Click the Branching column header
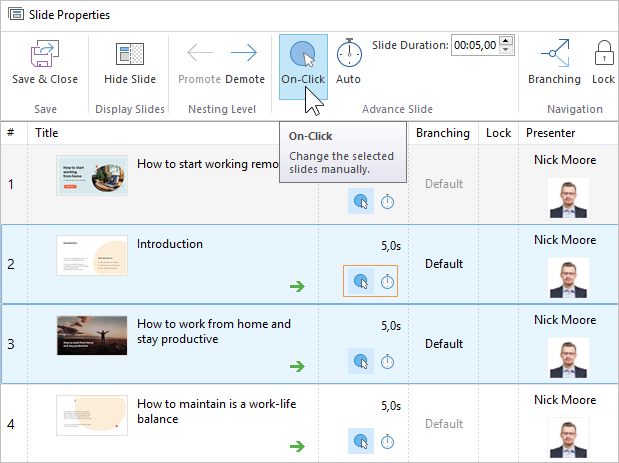This screenshot has width=619, height=463. [x=443, y=133]
